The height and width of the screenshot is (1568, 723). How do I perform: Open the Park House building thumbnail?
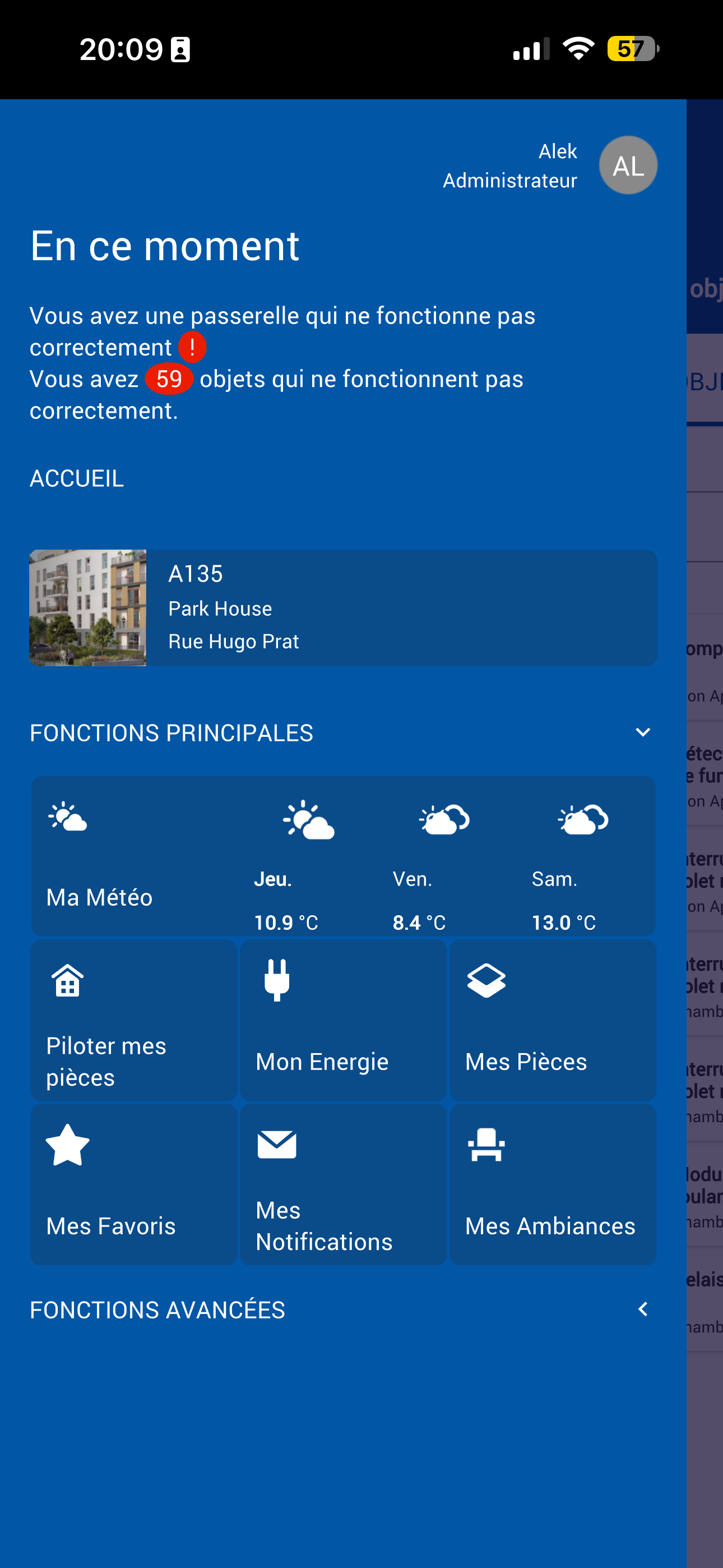click(87, 607)
